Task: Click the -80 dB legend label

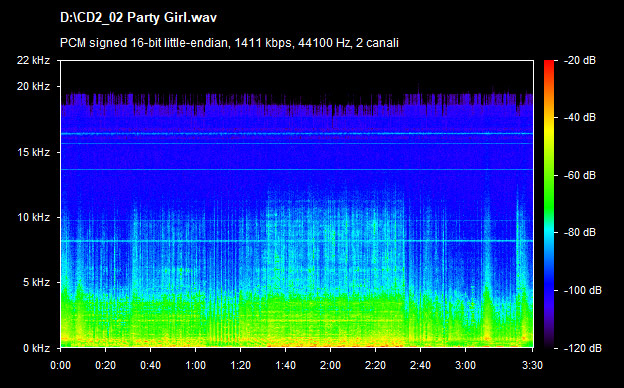Action: point(580,232)
